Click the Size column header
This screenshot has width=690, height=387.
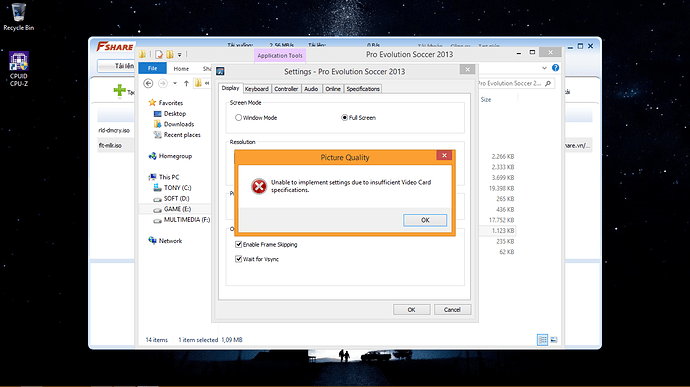(x=486, y=100)
